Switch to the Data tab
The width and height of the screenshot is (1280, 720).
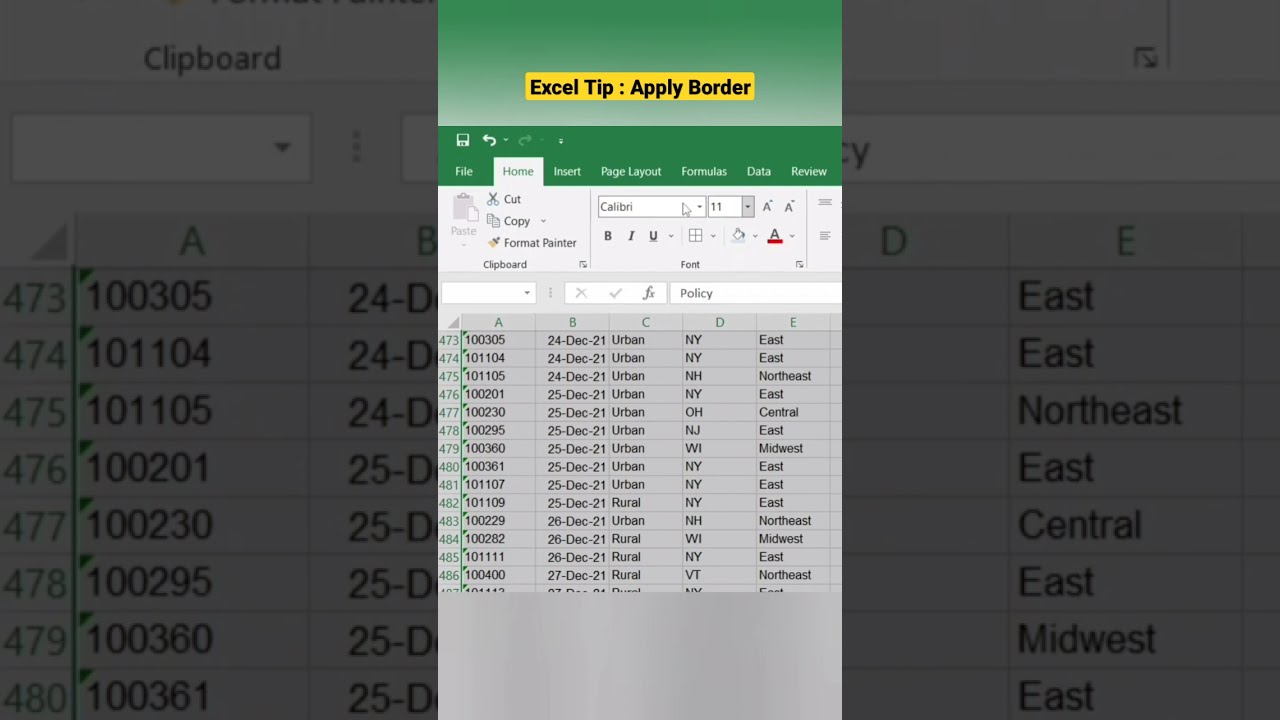coord(759,171)
